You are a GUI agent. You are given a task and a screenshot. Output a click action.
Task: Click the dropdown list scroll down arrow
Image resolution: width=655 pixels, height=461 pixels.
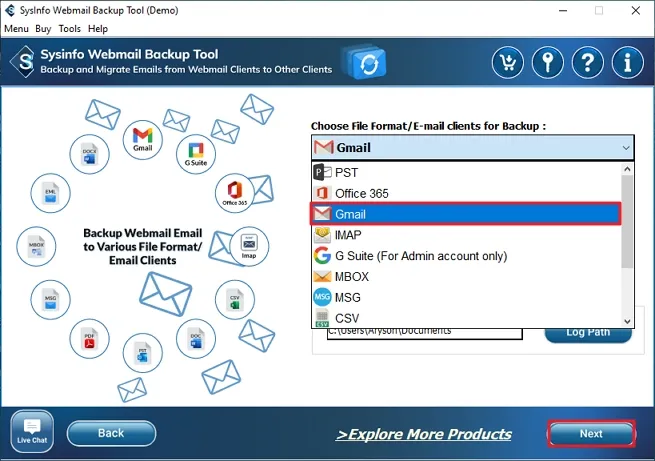tap(627, 321)
